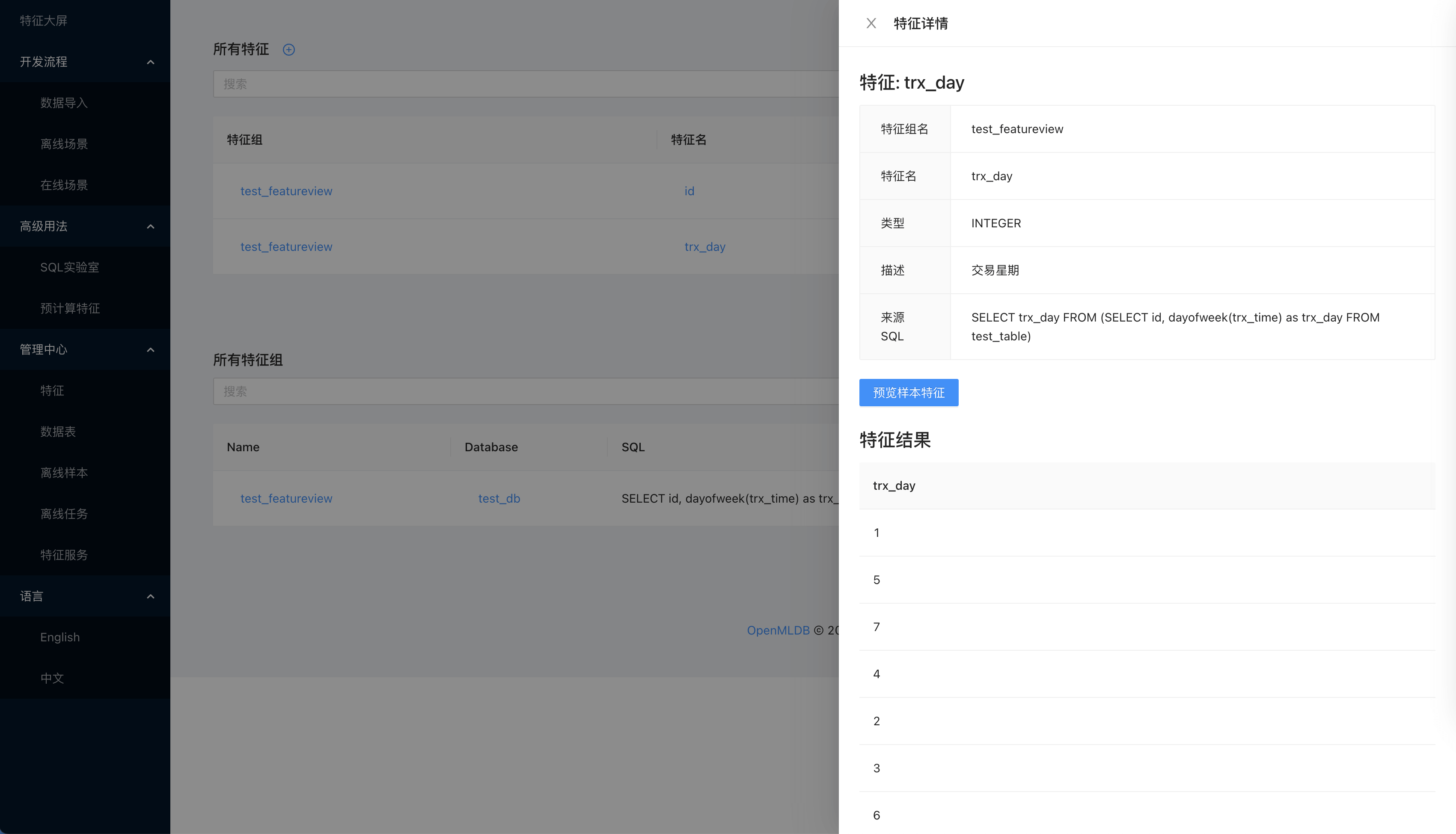Screen dimensions: 1456x834
Task: Collapse the 语言 menu section
Action: pos(151,596)
